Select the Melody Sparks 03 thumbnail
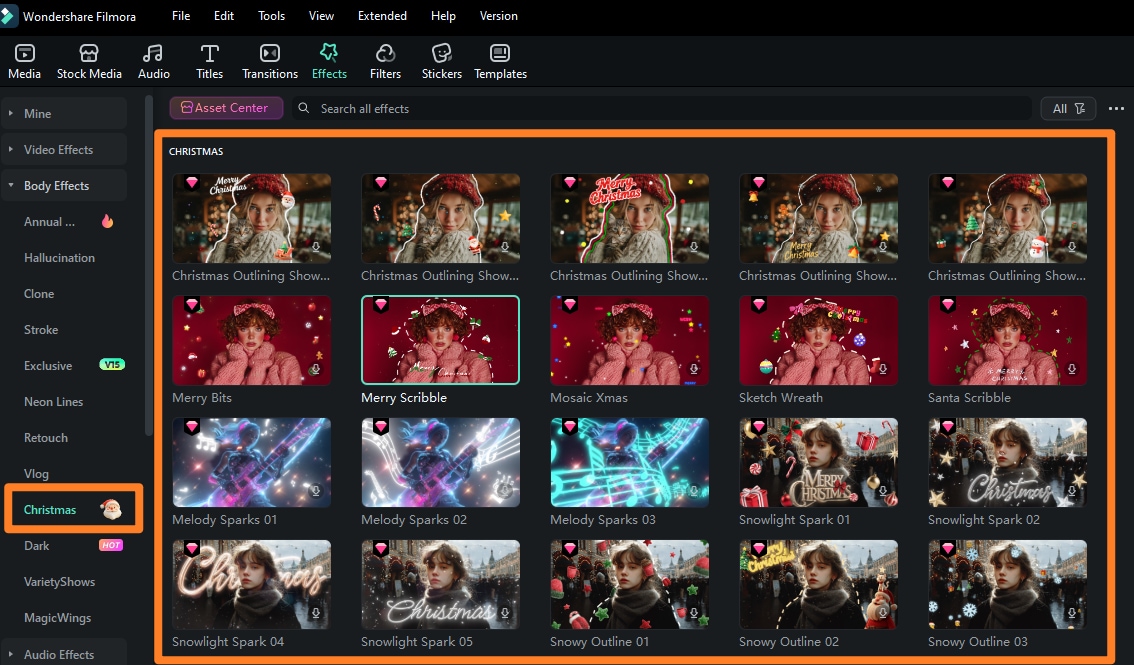Image resolution: width=1134 pixels, height=665 pixels. (x=629, y=463)
